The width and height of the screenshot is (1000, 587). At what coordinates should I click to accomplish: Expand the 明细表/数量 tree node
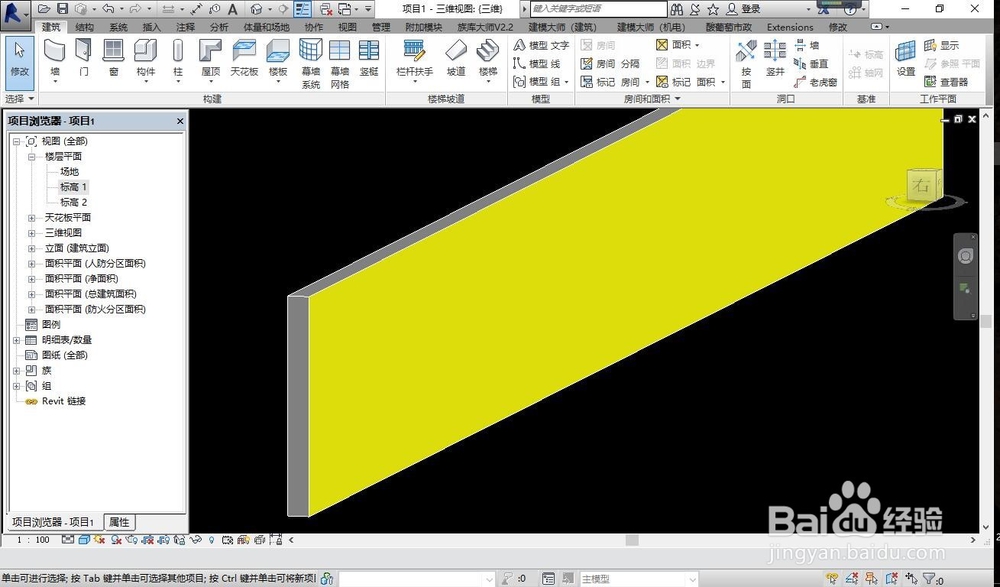coord(17,340)
